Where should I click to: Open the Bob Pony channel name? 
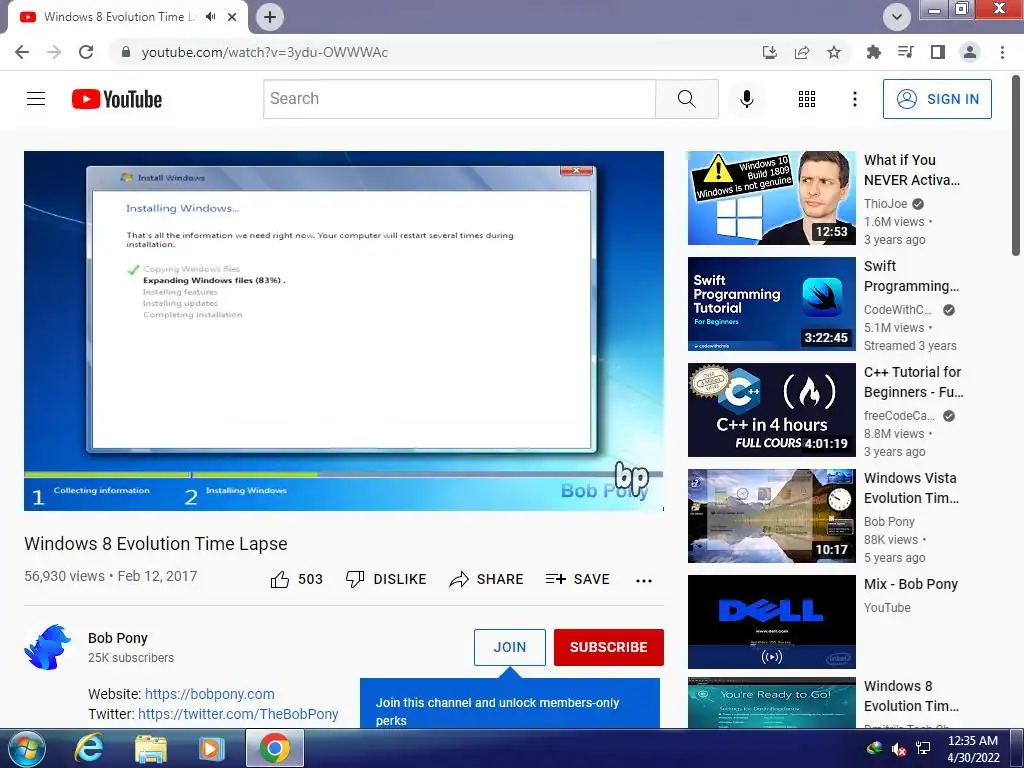(x=118, y=638)
